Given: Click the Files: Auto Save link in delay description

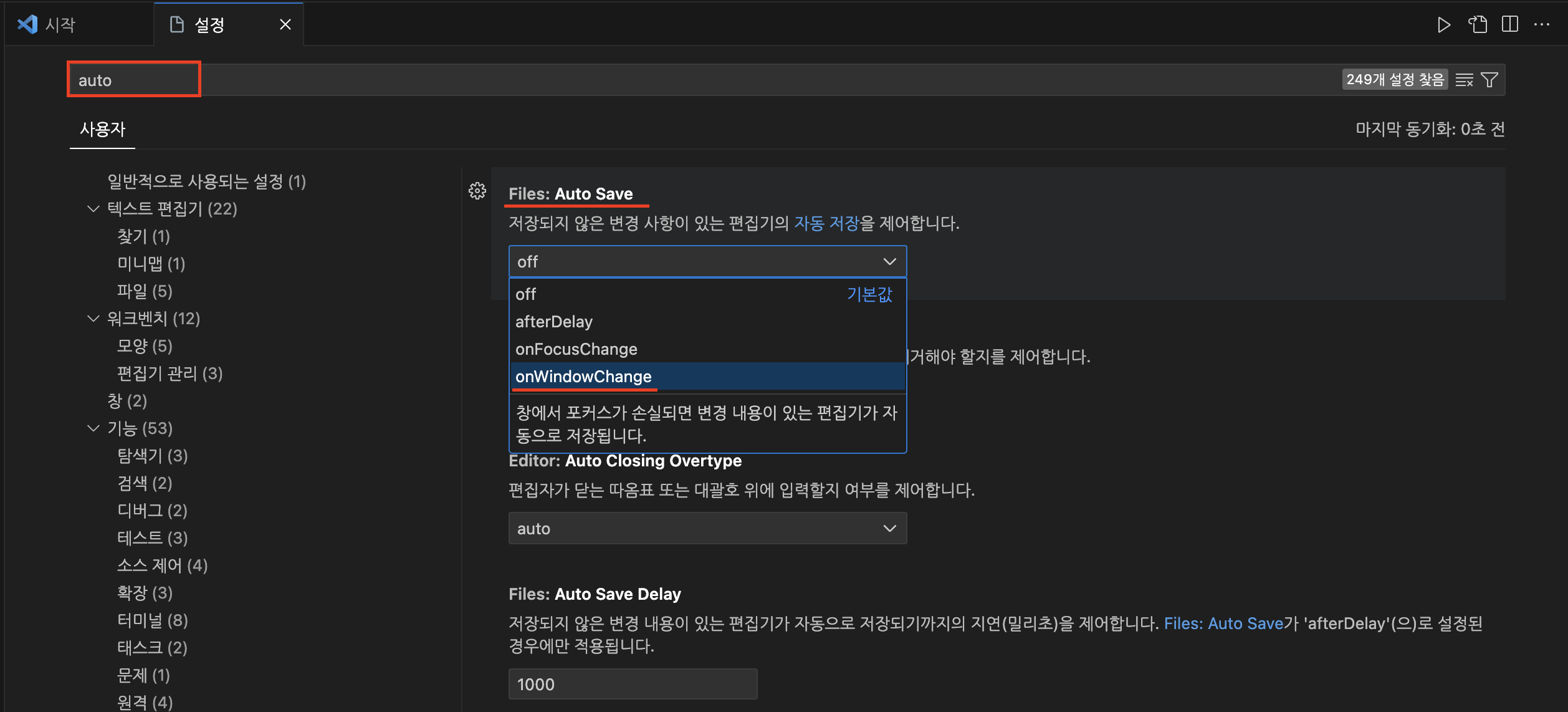Looking at the screenshot, I should pos(1223,623).
